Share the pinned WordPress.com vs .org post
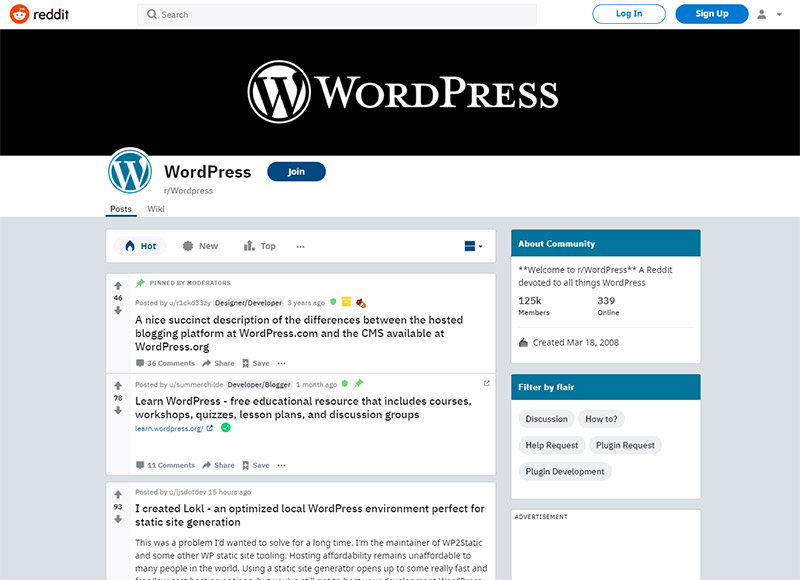Viewport: 800px width, 580px height. click(x=218, y=363)
